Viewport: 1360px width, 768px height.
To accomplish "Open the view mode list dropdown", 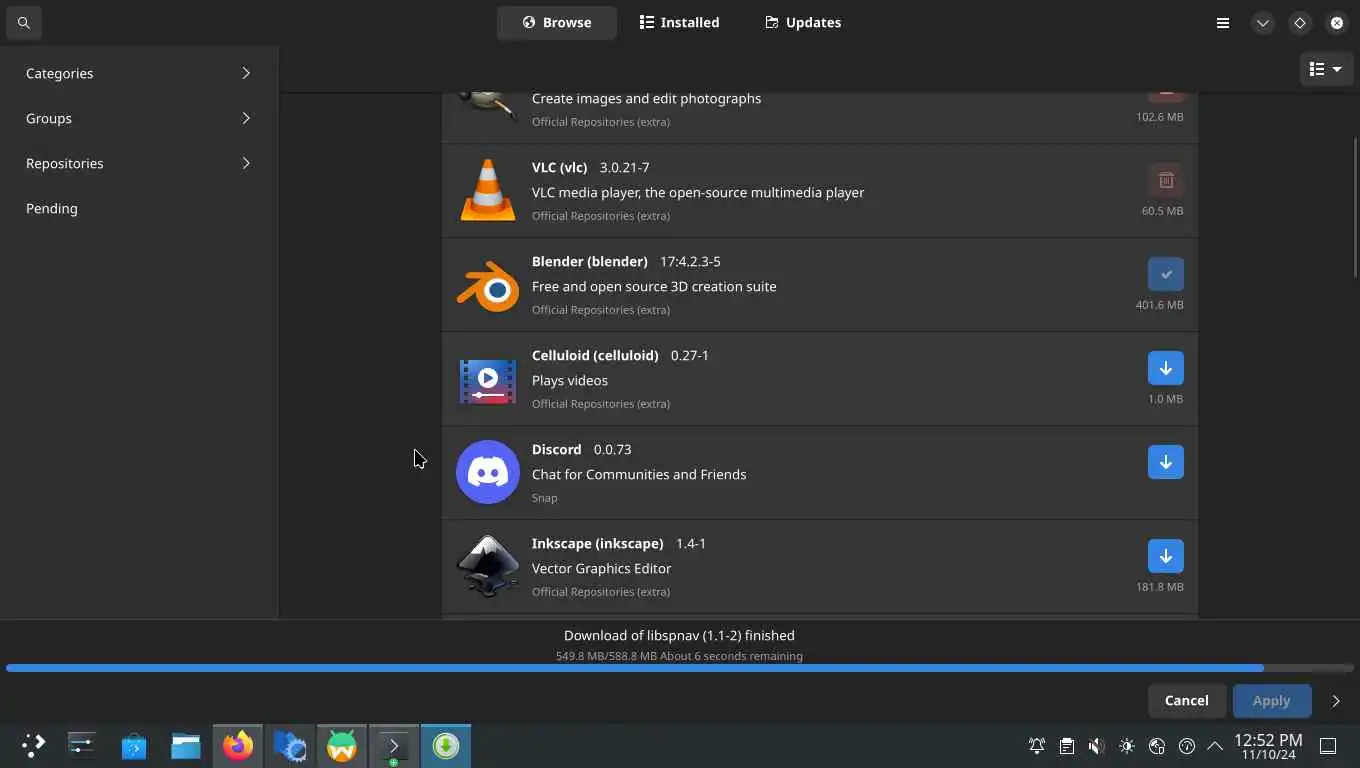I will (x=1326, y=69).
